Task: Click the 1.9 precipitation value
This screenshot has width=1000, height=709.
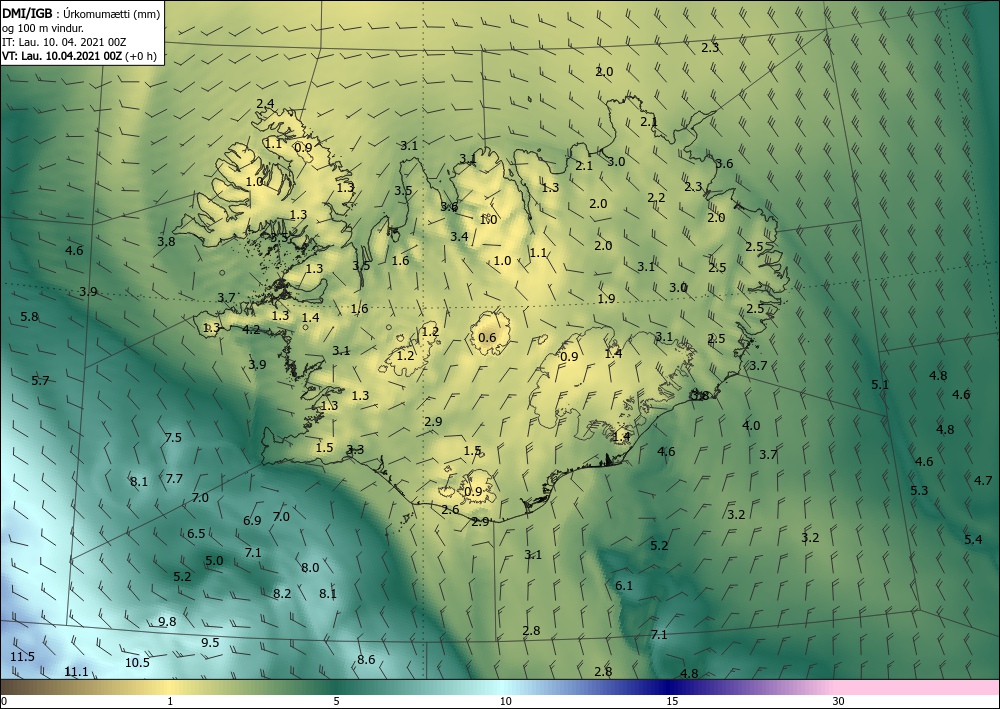Action: pyautogui.click(x=607, y=298)
